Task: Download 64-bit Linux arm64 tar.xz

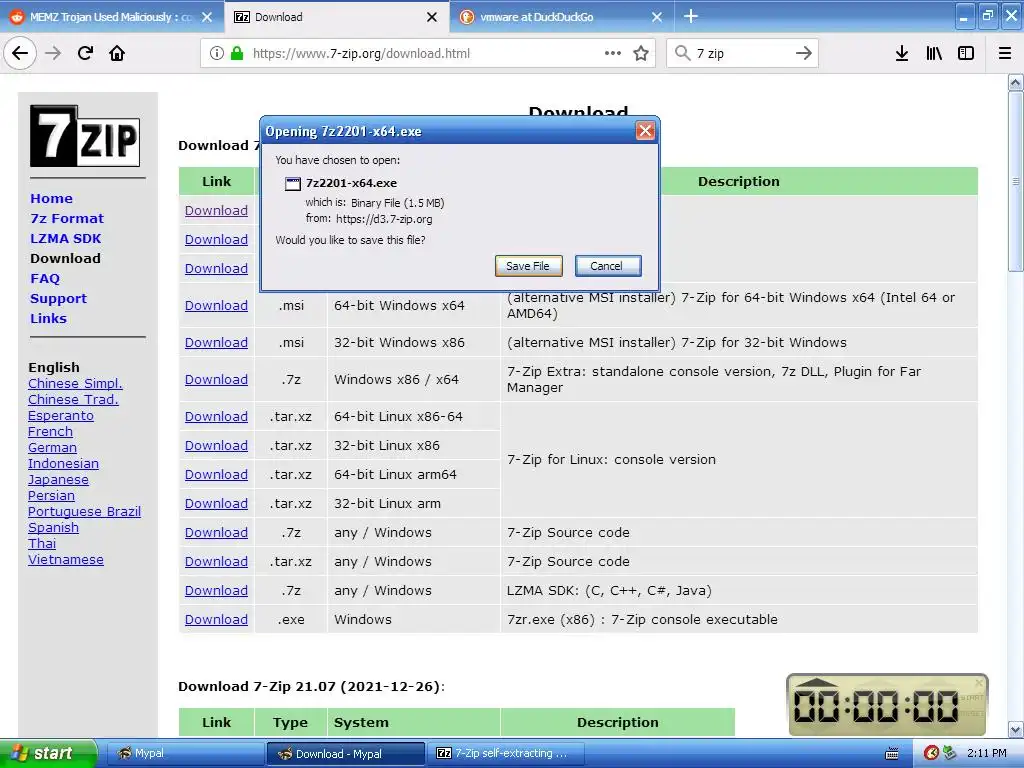Action: click(216, 474)
